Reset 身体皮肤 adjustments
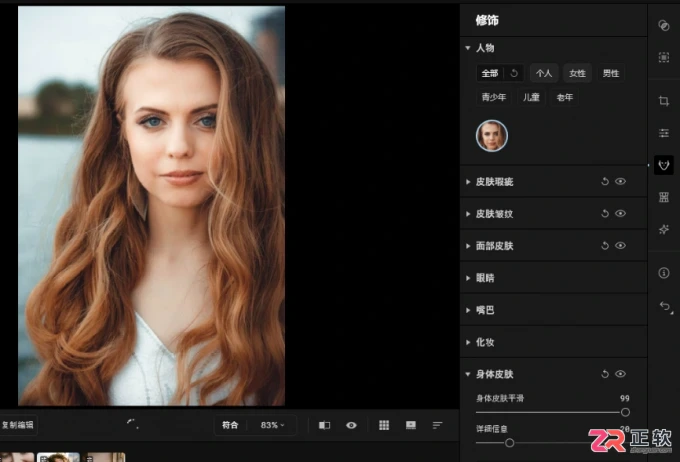This screenshot has height=462, width=680. pos(605,374)
